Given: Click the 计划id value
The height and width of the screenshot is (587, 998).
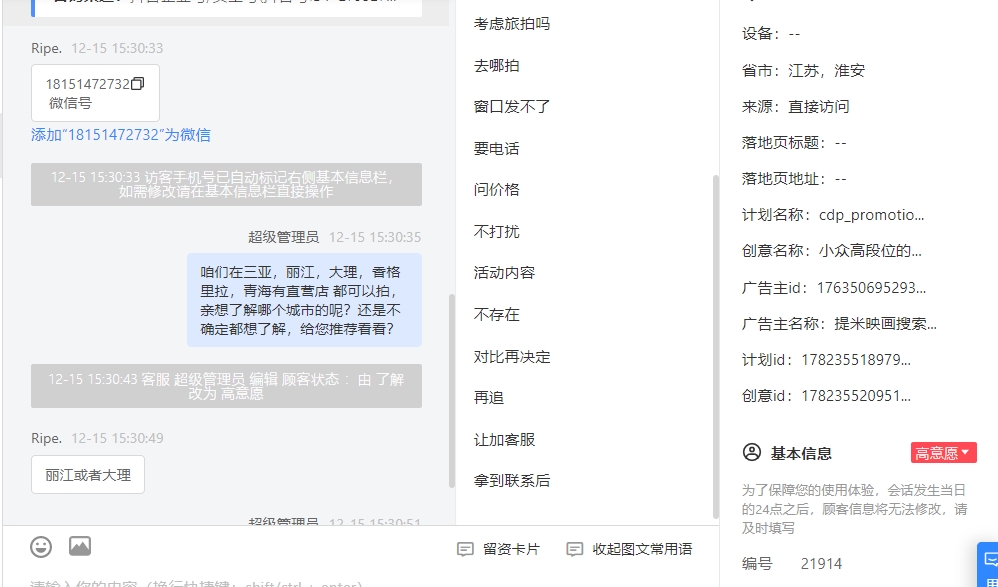Looking at the screenshot, I should (x=856, y=360).
